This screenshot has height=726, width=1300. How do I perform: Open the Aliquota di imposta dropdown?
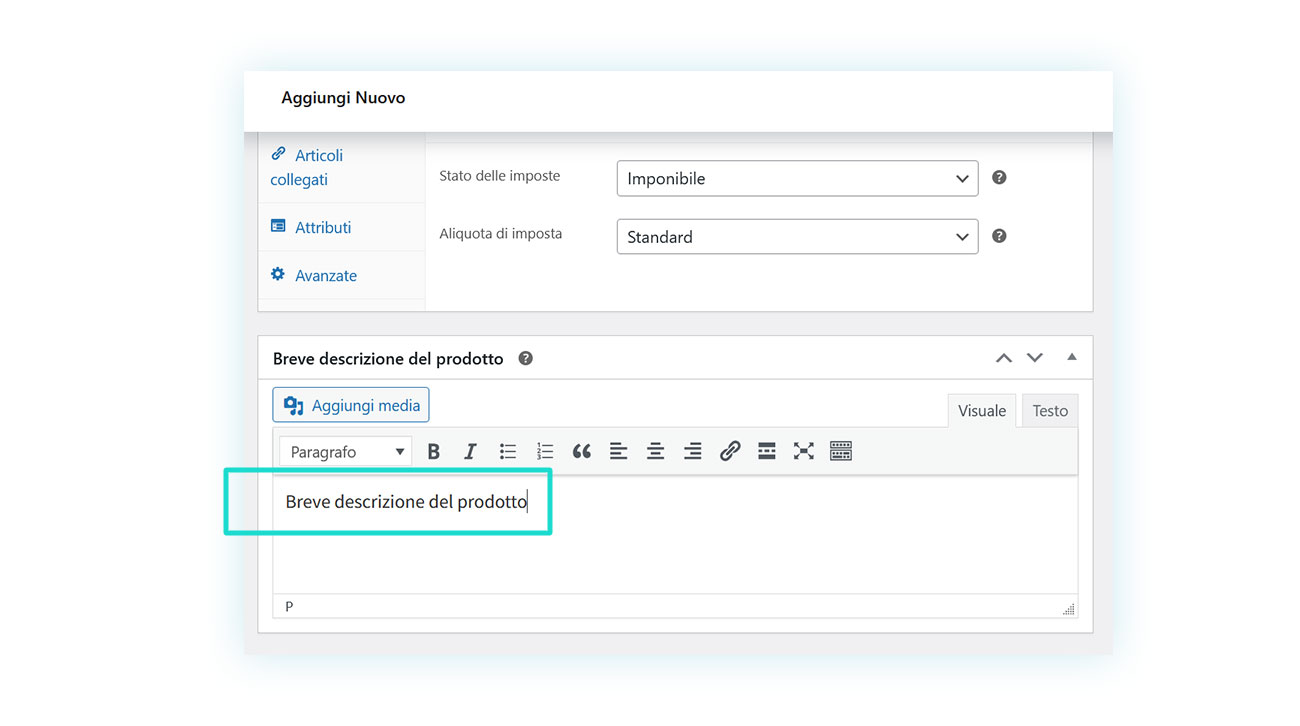click(797, 237)
